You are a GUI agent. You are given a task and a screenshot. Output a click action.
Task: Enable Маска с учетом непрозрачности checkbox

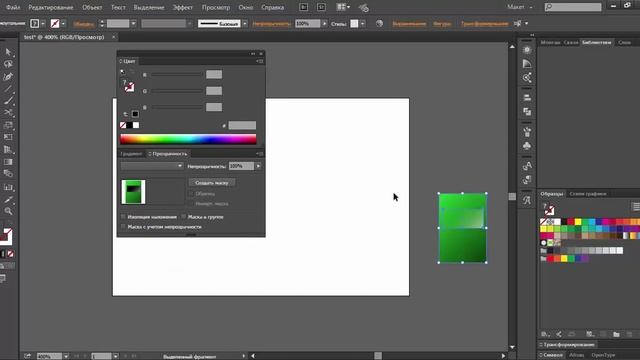click(x=123, y=227)
